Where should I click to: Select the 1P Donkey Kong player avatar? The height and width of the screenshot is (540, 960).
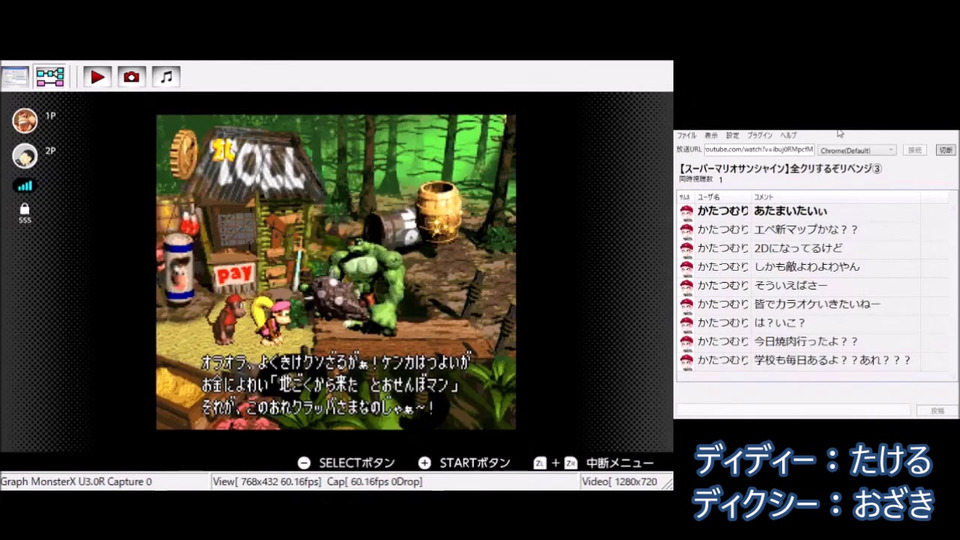(25, 120)
